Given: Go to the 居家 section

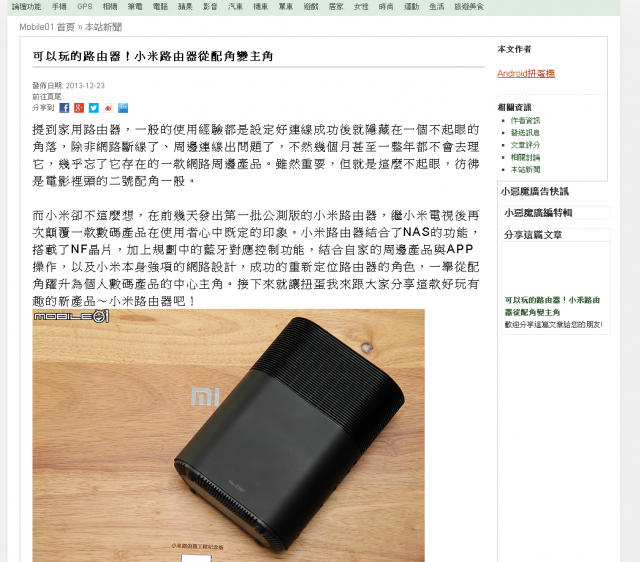Looking at the screenshot, I should click(x=336, y=7).
